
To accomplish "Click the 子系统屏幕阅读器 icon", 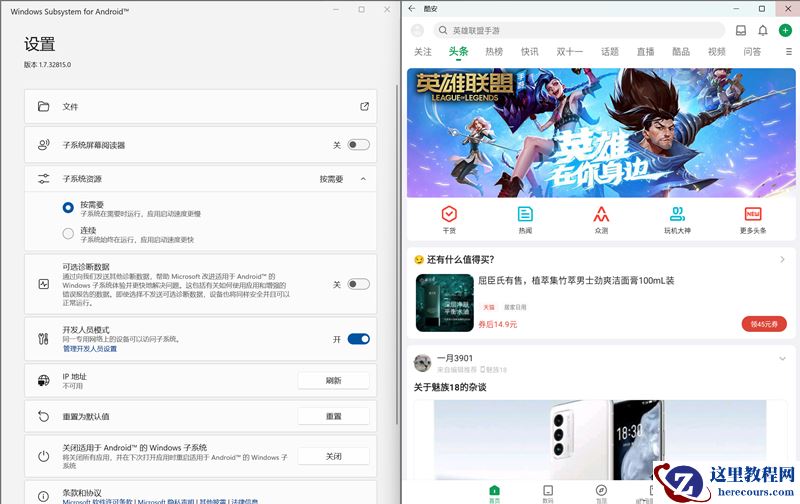I will pyautogui.click(x=43, y=145).
